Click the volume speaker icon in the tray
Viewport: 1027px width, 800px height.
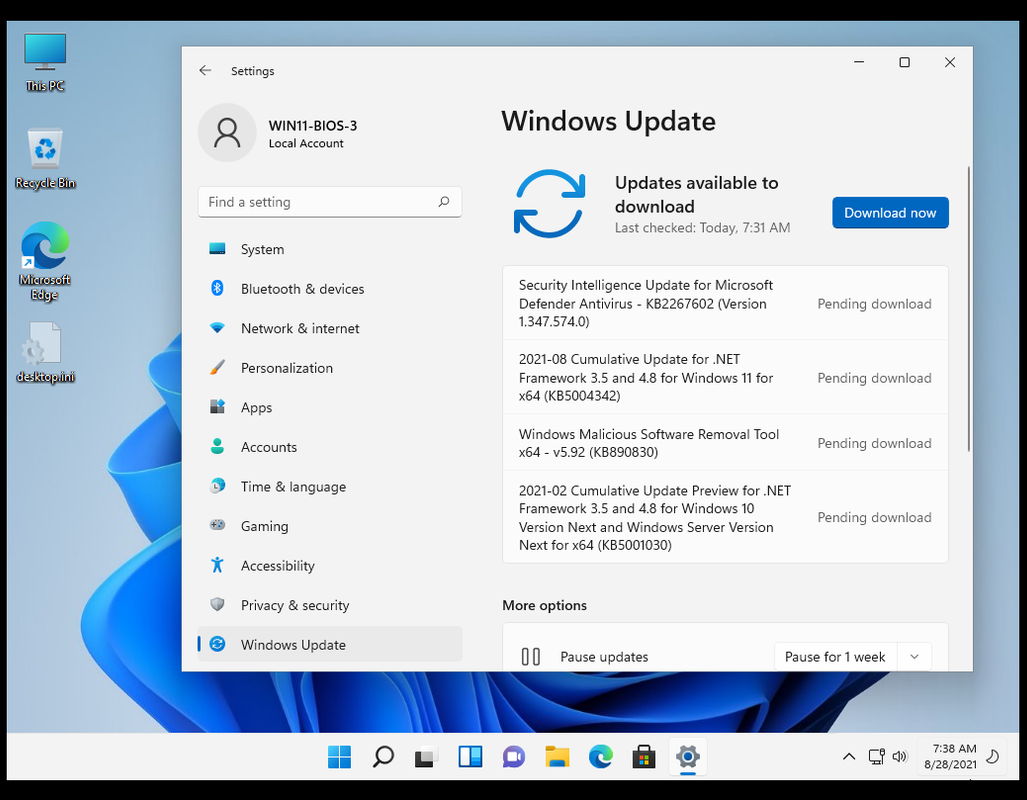pyautogui.click(x=900, y=757)
